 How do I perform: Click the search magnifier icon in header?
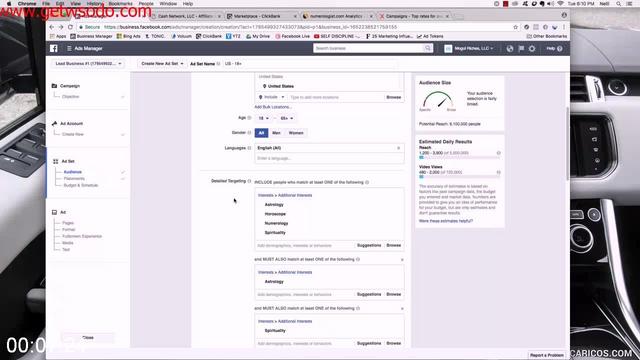click(x=427, y=48)
